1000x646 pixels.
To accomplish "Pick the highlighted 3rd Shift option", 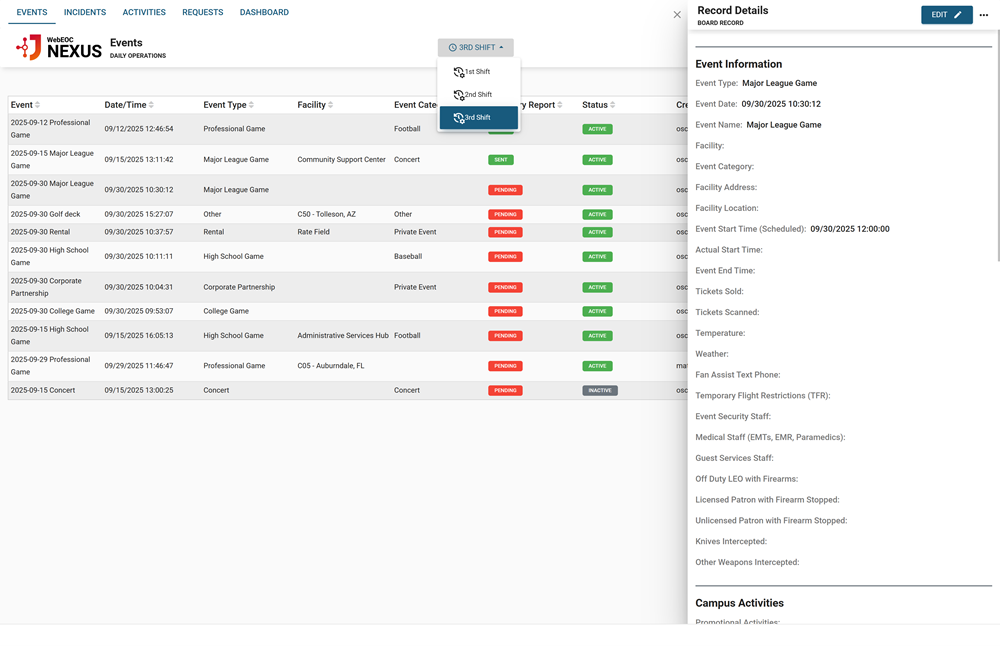I will [x=478, y=118].
